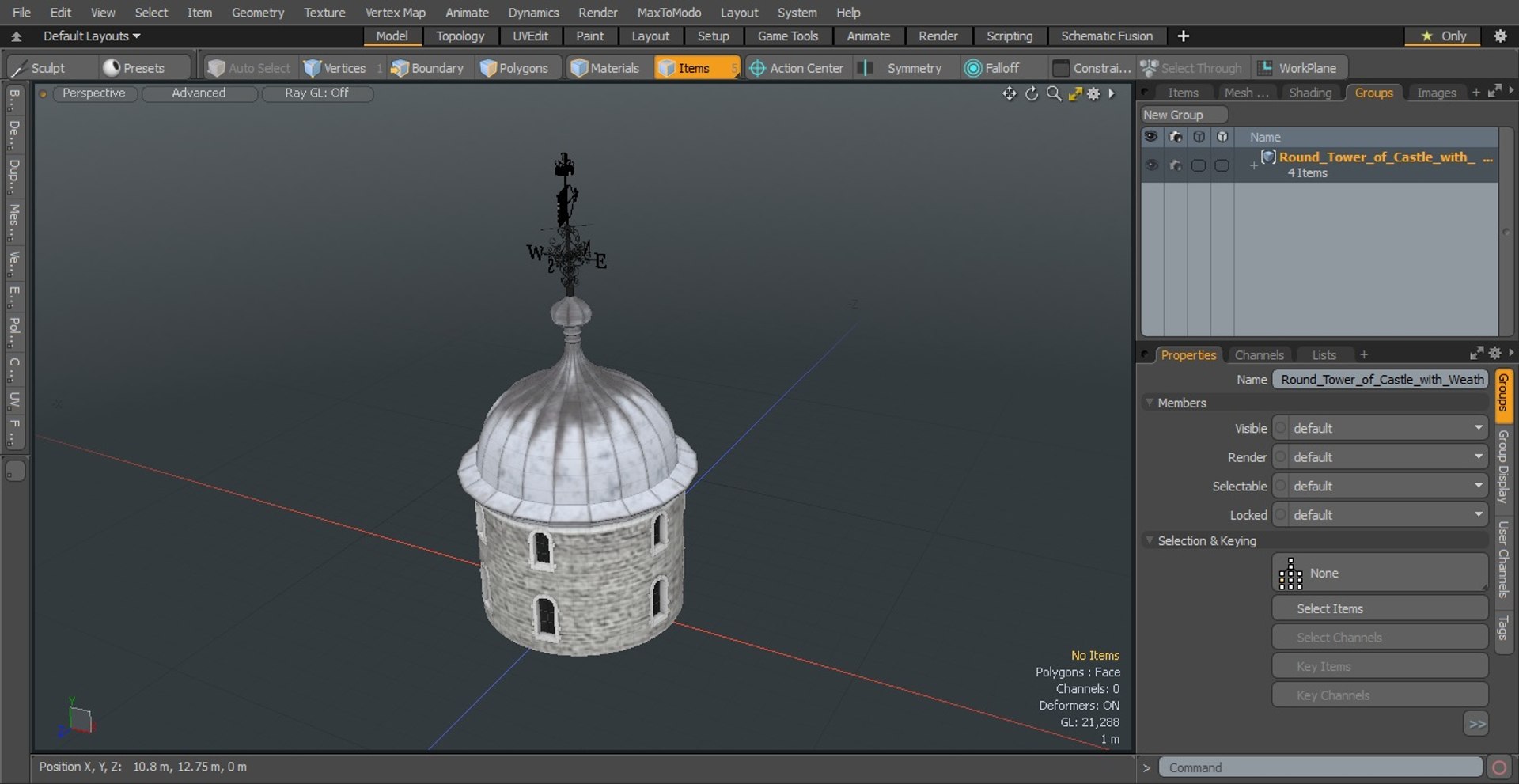The width and height of the screenshot is (1519, 784).
Task: Expand the Round_Tower_of_Castle group tree
Action: (1253, 165)
